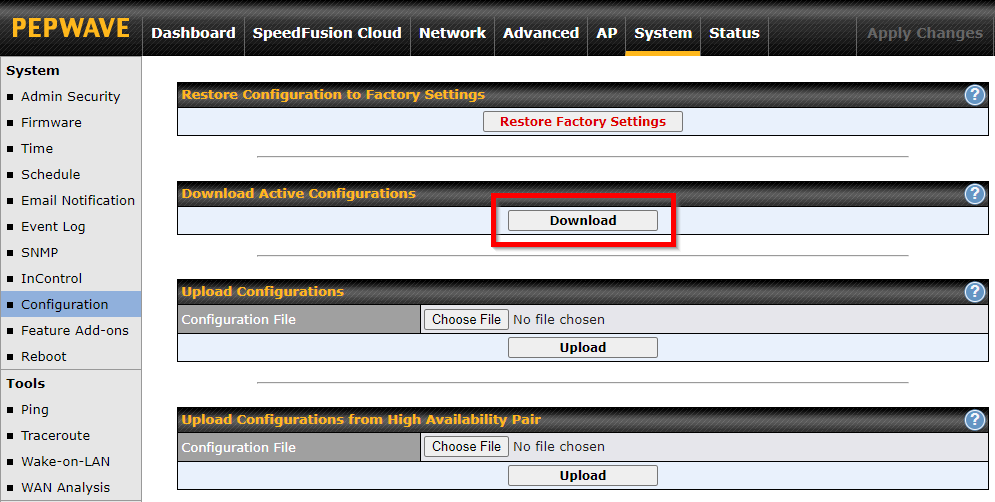Choose File under Upload Configurations
Screen dimensions: 995x502
pos(466,319)
